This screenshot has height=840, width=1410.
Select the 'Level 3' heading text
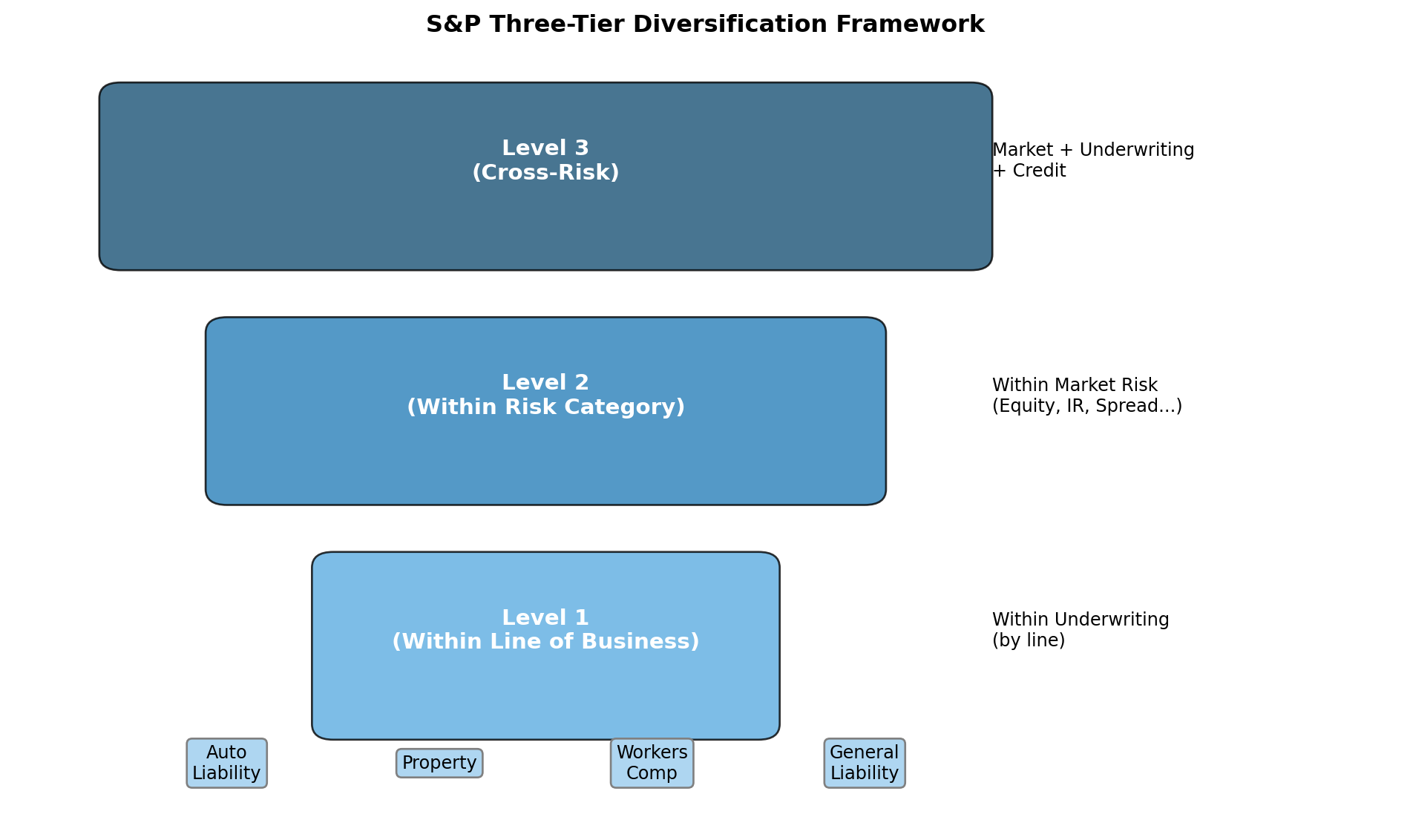545,148
